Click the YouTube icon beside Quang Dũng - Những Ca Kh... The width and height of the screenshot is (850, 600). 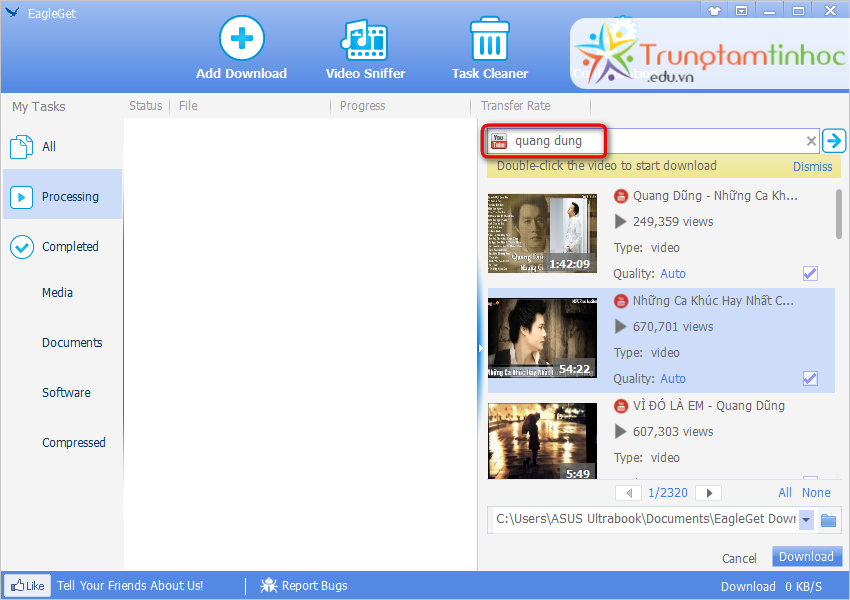click(x=621, y=196)
